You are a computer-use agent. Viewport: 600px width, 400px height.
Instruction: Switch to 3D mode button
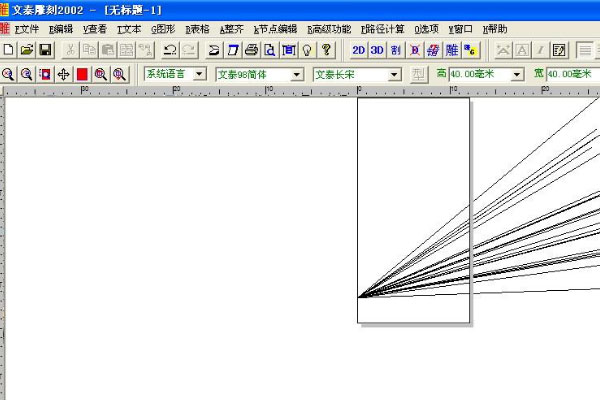(x=377, y=49)
